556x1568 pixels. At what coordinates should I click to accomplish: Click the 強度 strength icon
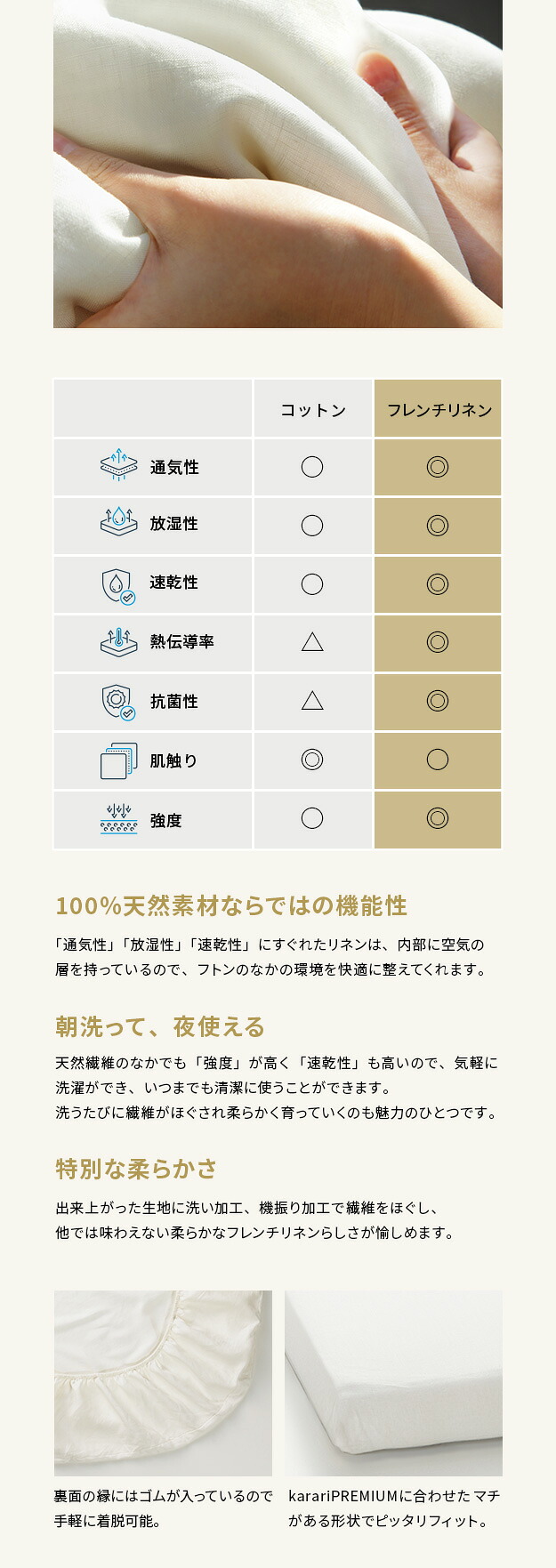118,819
